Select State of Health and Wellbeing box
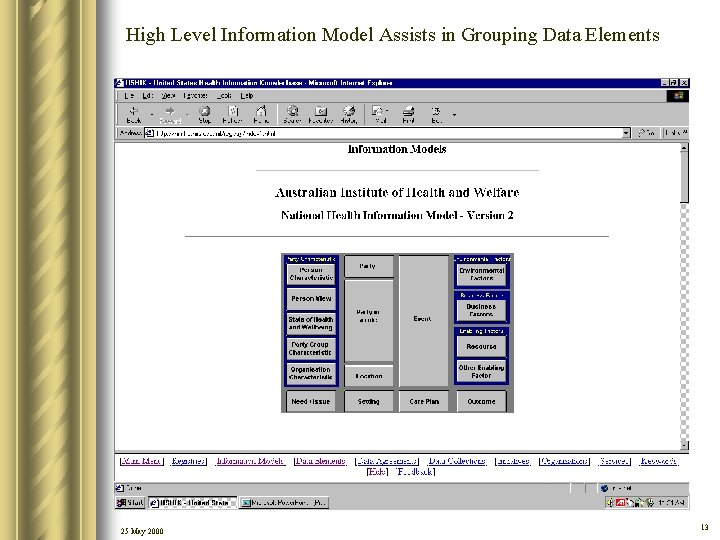The image size is (720, 540). click(x=311, y=323)
